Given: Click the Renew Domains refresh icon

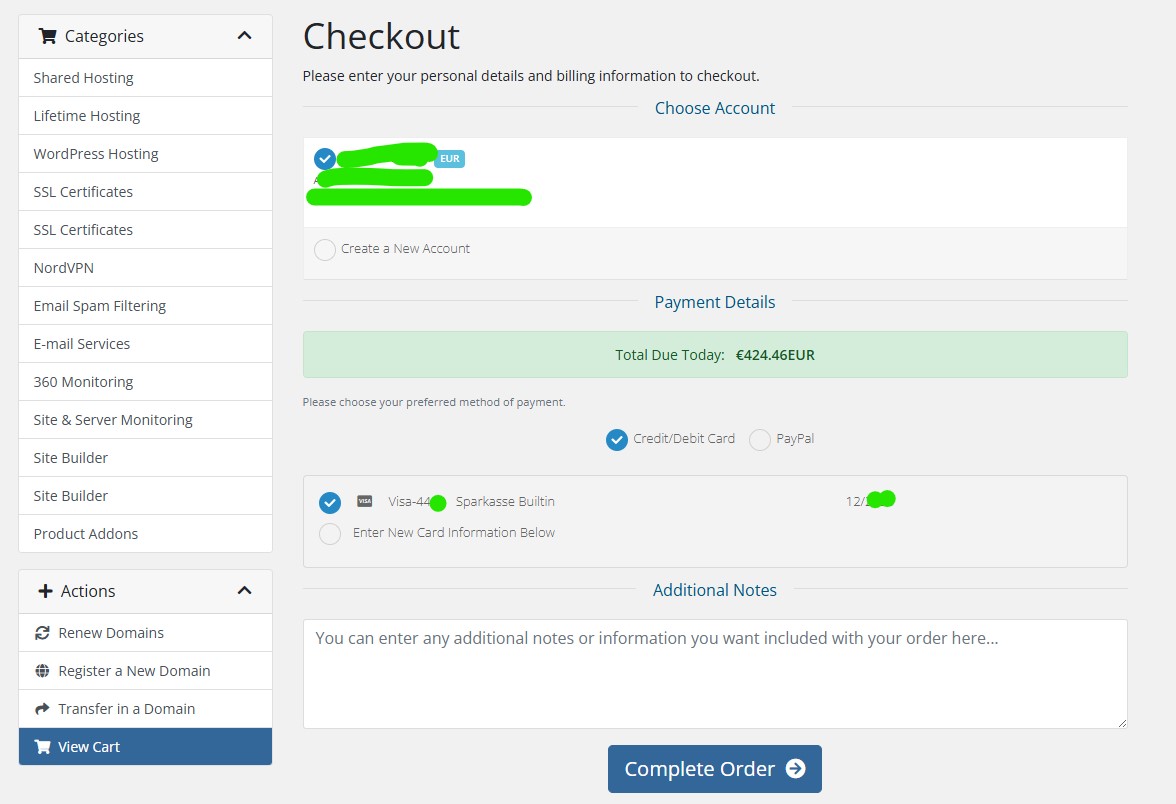Looking at the screenshot, I should [42, 633].
